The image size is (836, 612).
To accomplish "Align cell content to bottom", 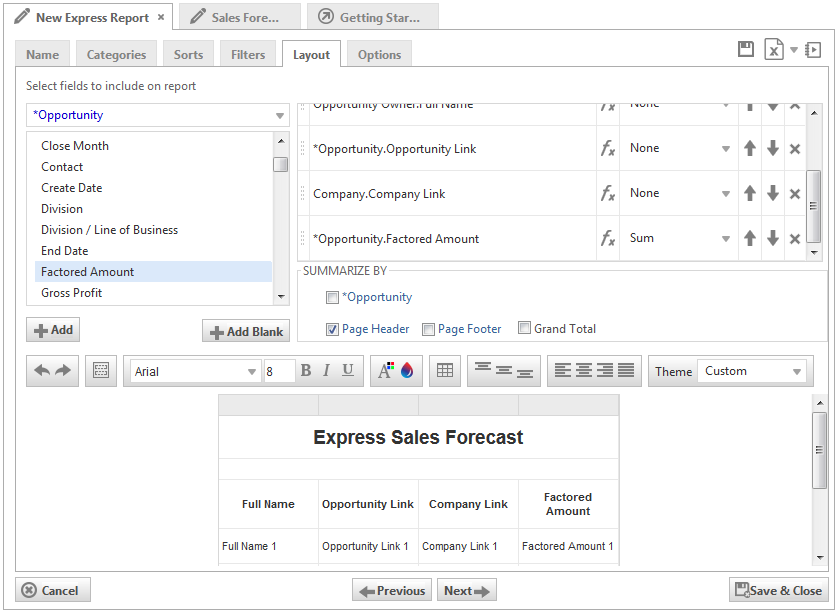I will [525, 373].
